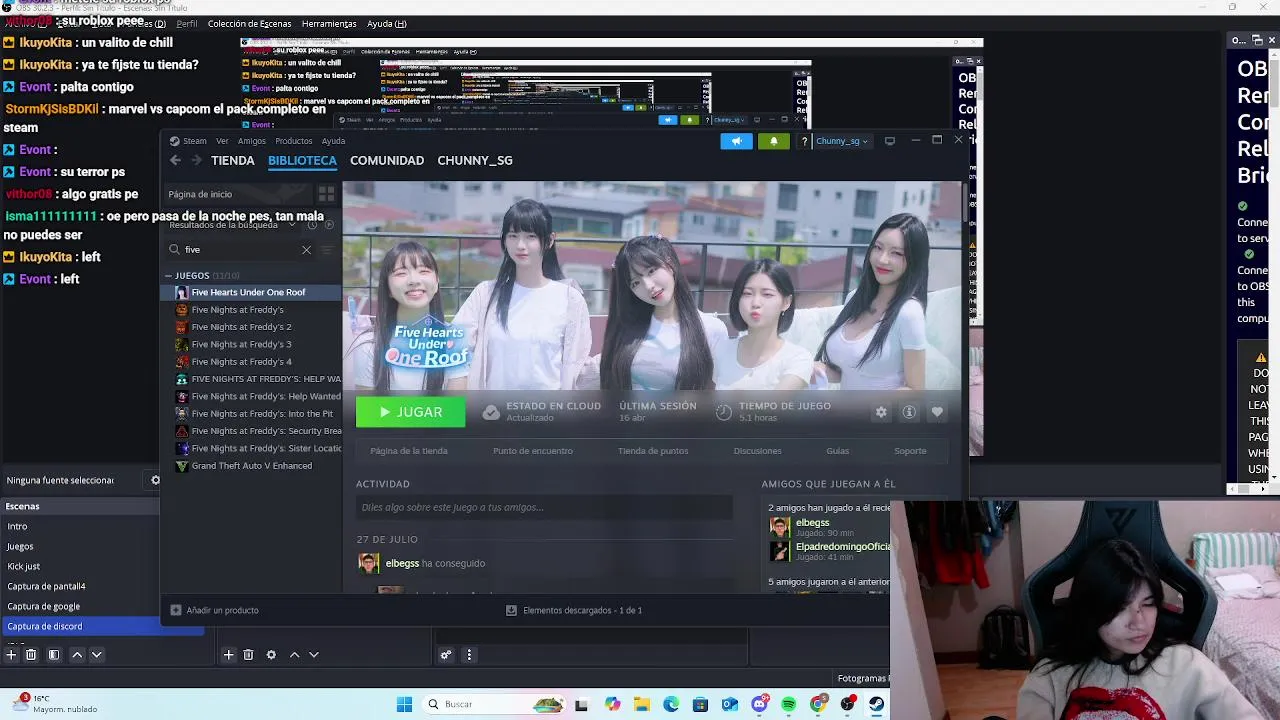
Task: Click Añadir un producto in Steam
Action: 215,610
